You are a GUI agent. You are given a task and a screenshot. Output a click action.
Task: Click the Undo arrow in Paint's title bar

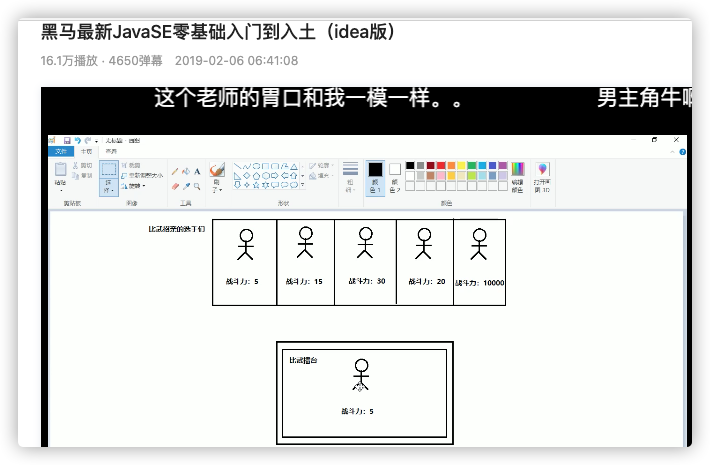tap(78, 140)
